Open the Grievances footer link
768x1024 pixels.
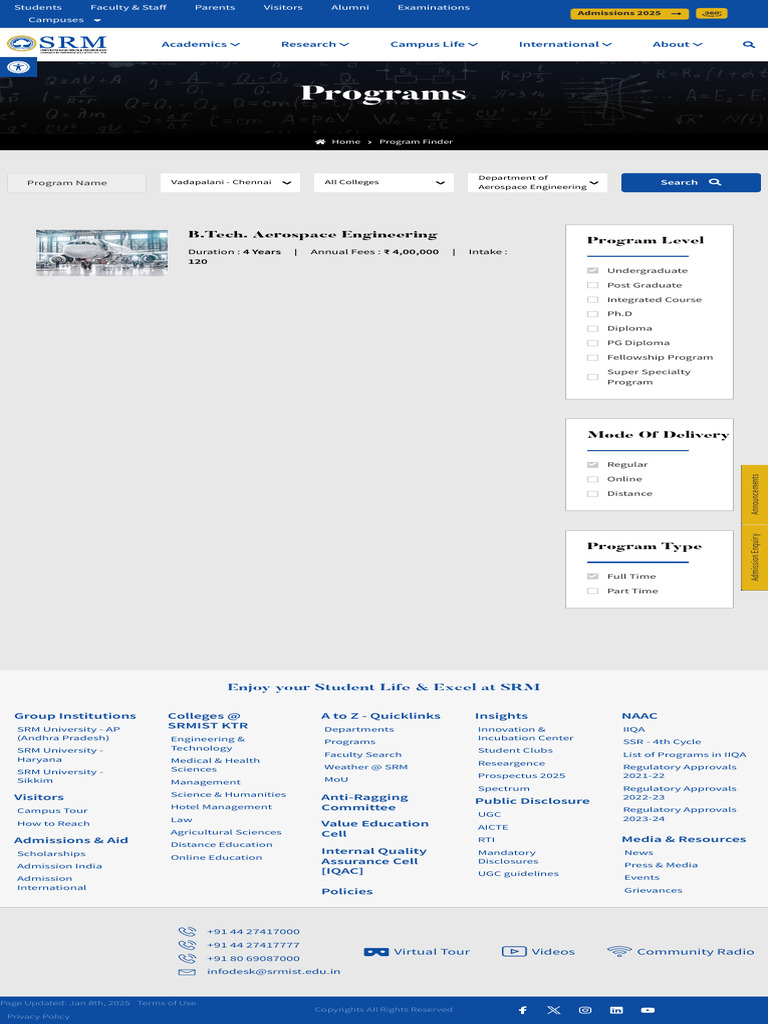pyautogui.click(x=653, y=890)
